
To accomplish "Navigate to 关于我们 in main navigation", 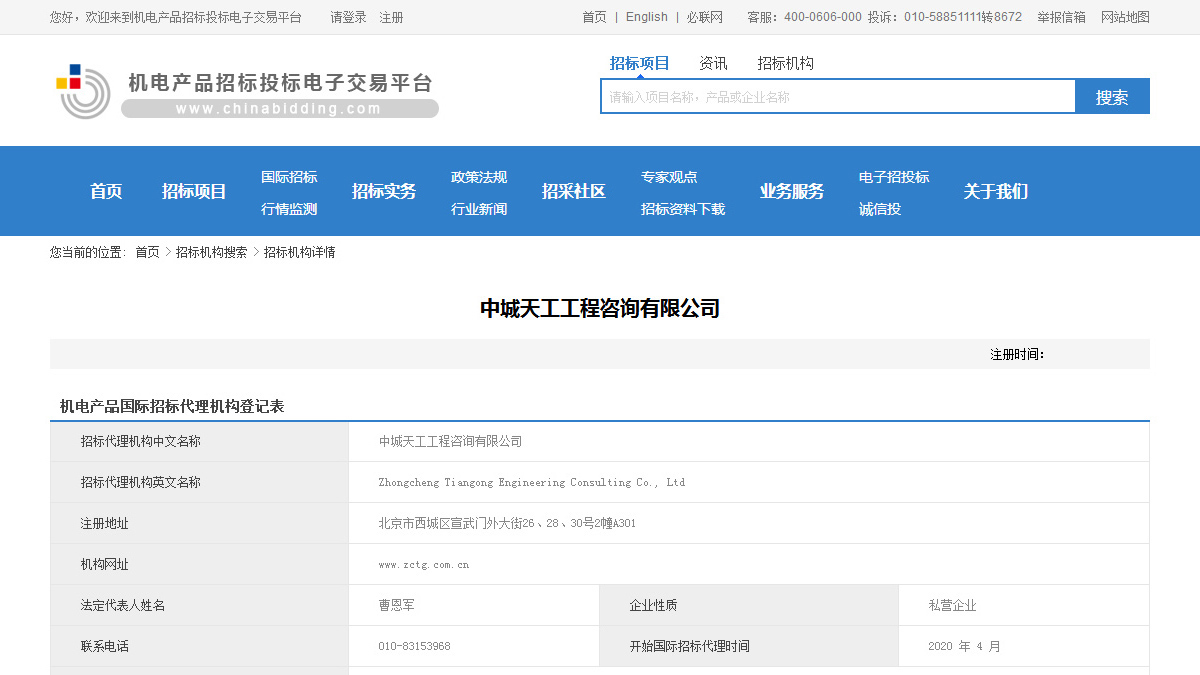I will [995, 191].
